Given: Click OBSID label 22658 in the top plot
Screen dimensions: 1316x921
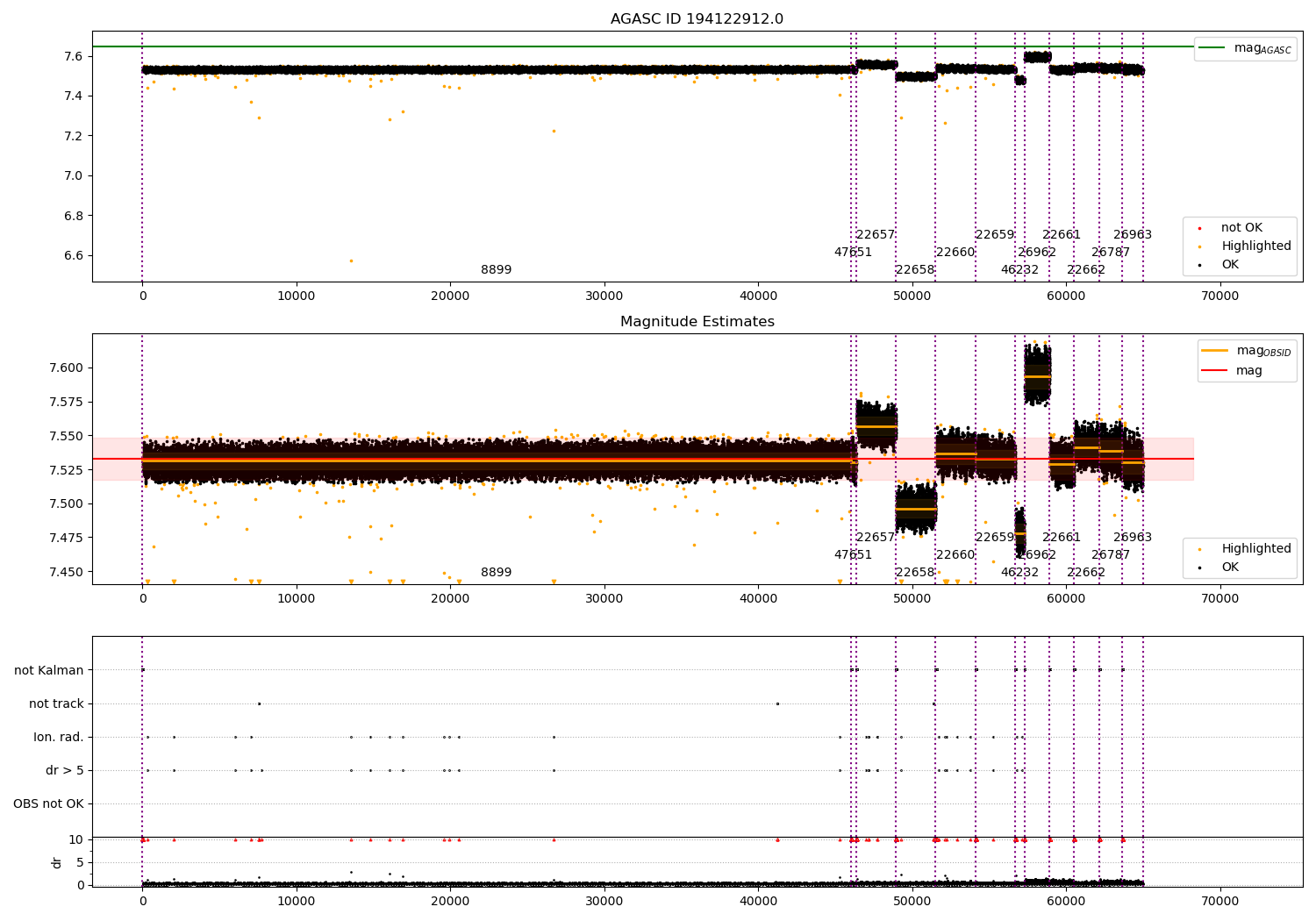Looking at the screenshot, I should (x=915, y=270).
